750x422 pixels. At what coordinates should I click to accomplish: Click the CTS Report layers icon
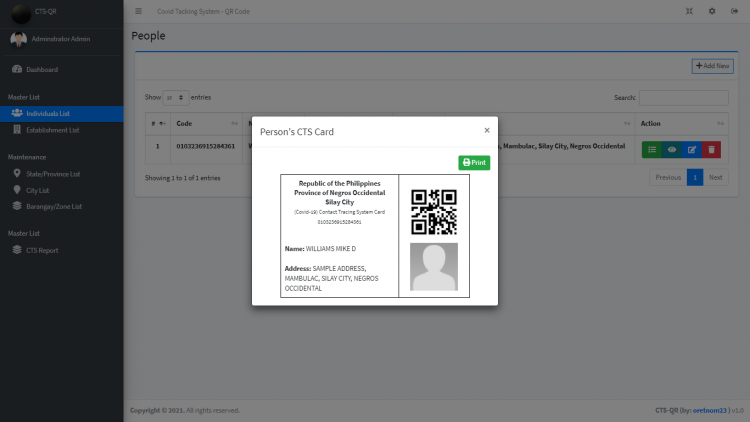17,250
